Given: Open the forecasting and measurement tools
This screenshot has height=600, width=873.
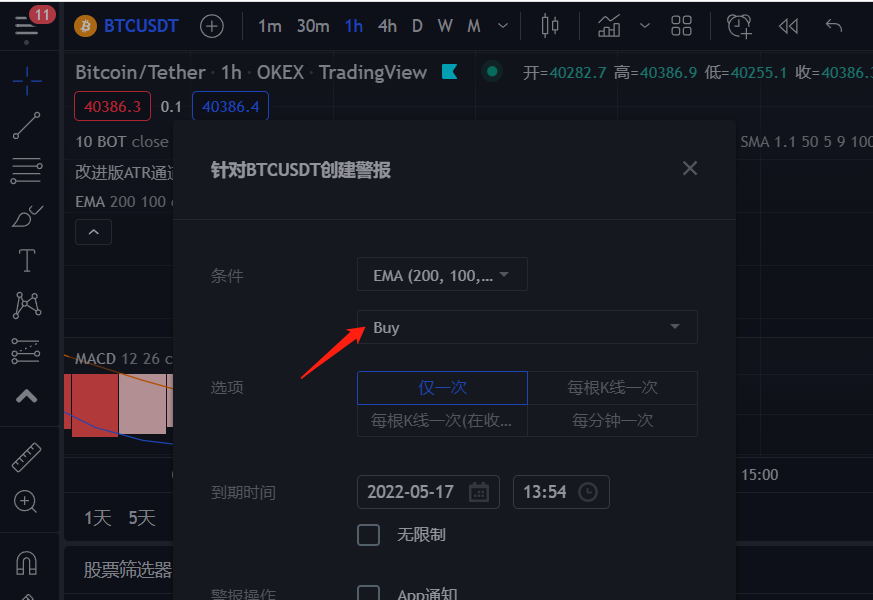Looking at the screenshot, I should coord(27,351).
